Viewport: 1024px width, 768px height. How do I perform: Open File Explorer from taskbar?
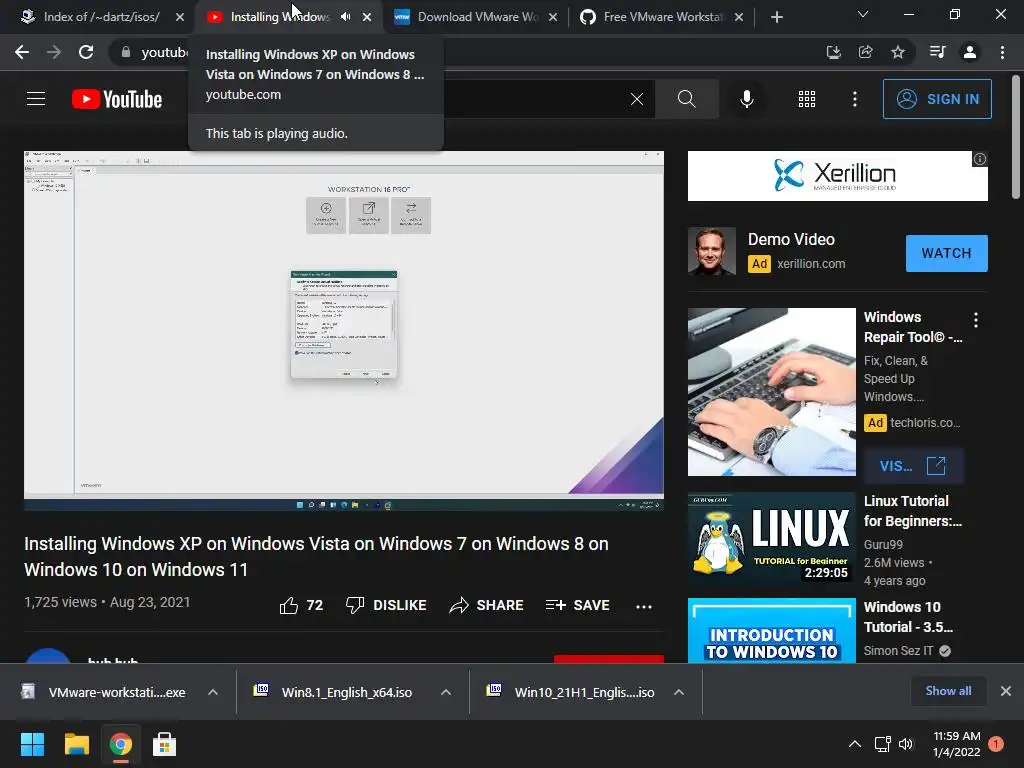76,744
